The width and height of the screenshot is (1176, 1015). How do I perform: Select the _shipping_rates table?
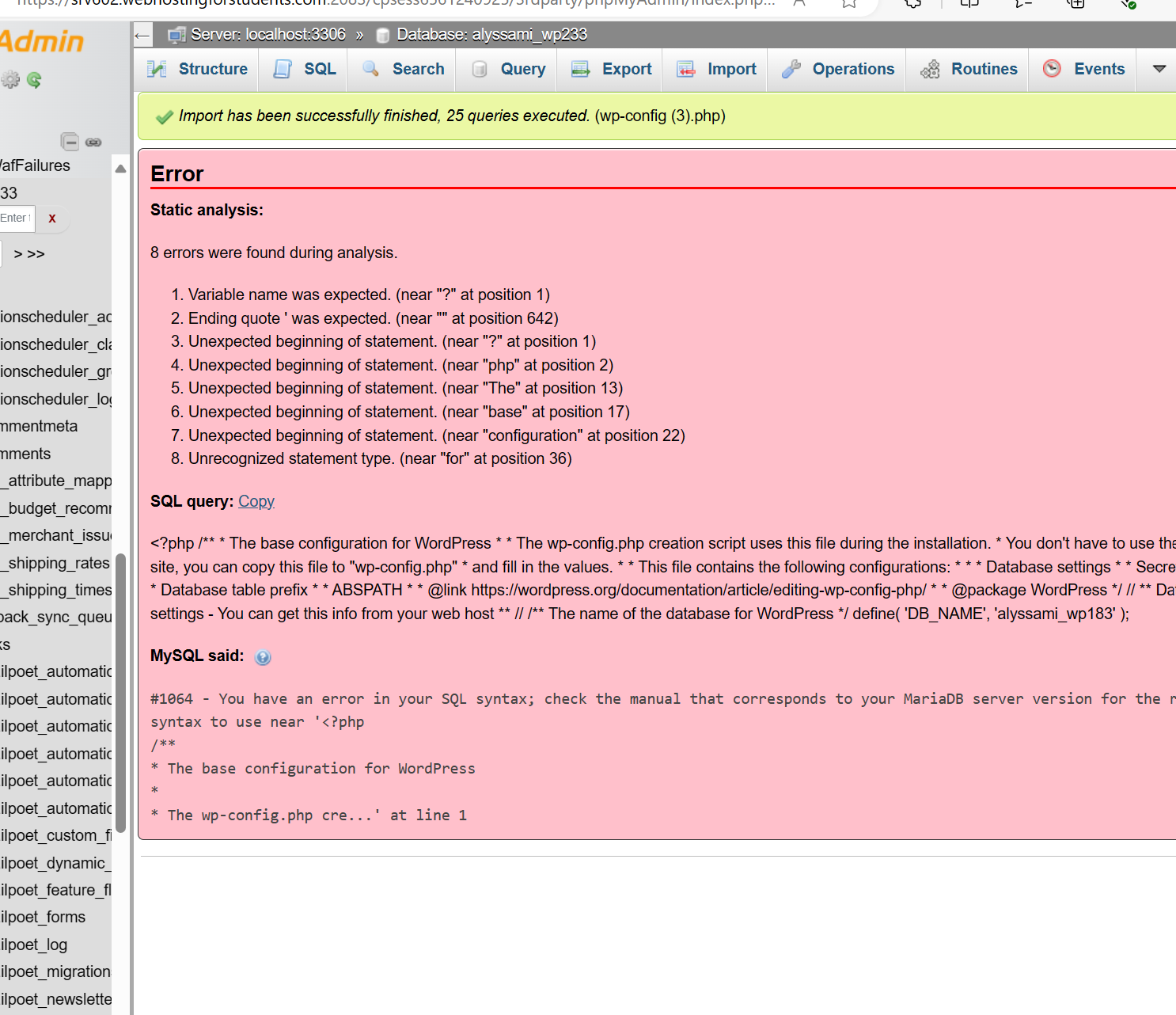pos(55,563)
